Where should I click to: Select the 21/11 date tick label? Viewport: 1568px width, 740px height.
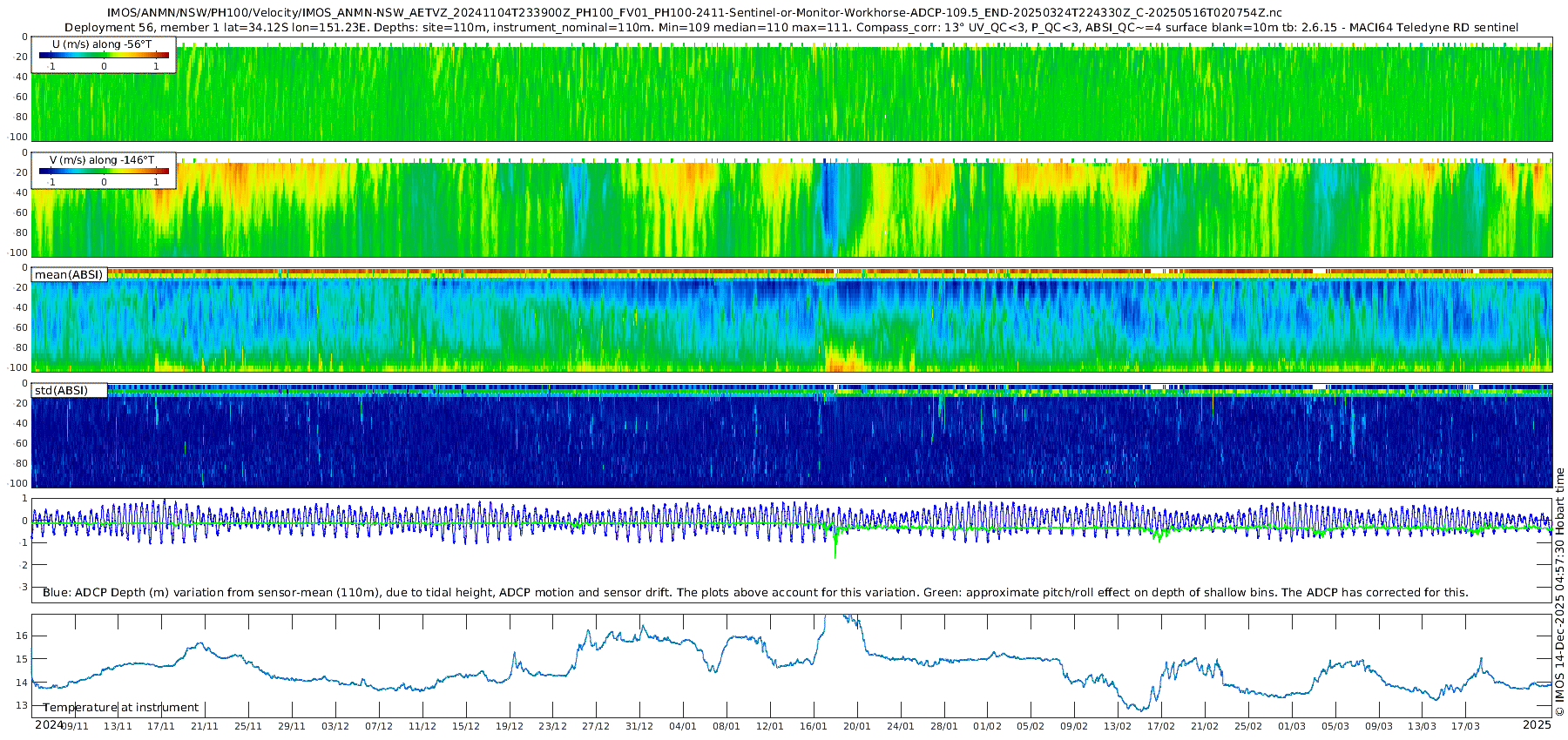[x=205, y=726]
